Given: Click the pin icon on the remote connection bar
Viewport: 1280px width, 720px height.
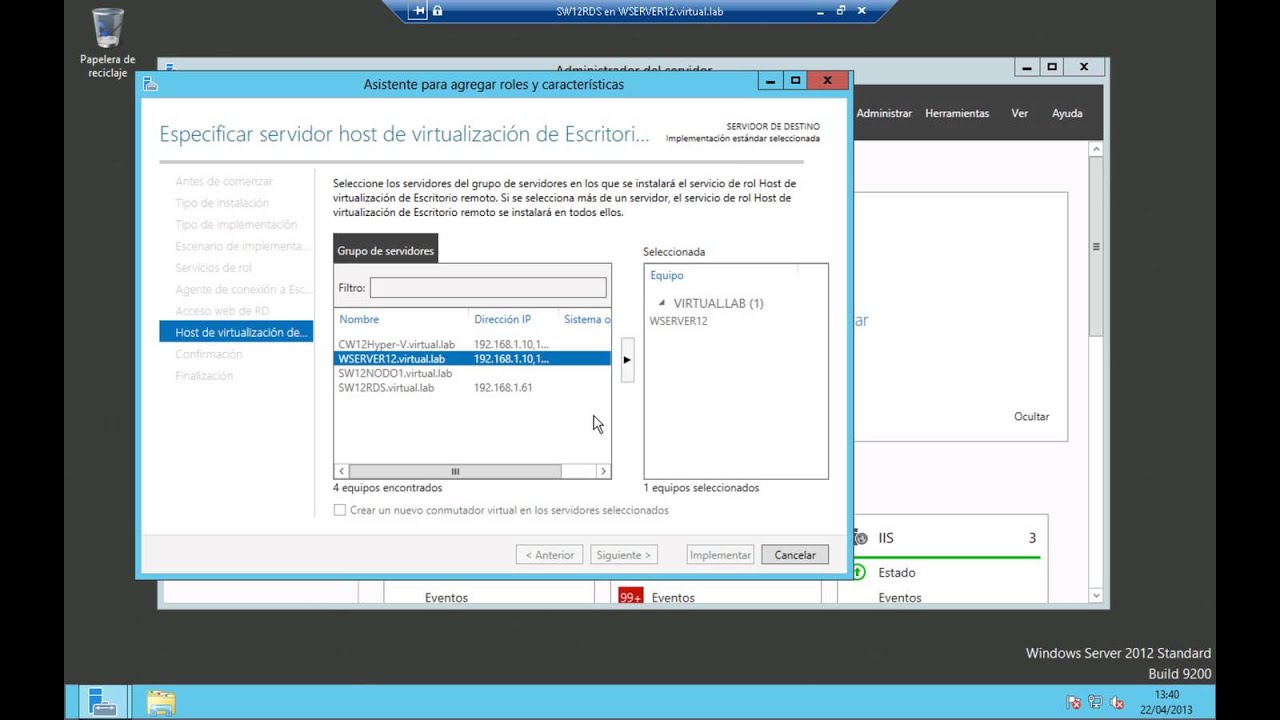Looking at the screenshot, I should [x=420, y=11].
